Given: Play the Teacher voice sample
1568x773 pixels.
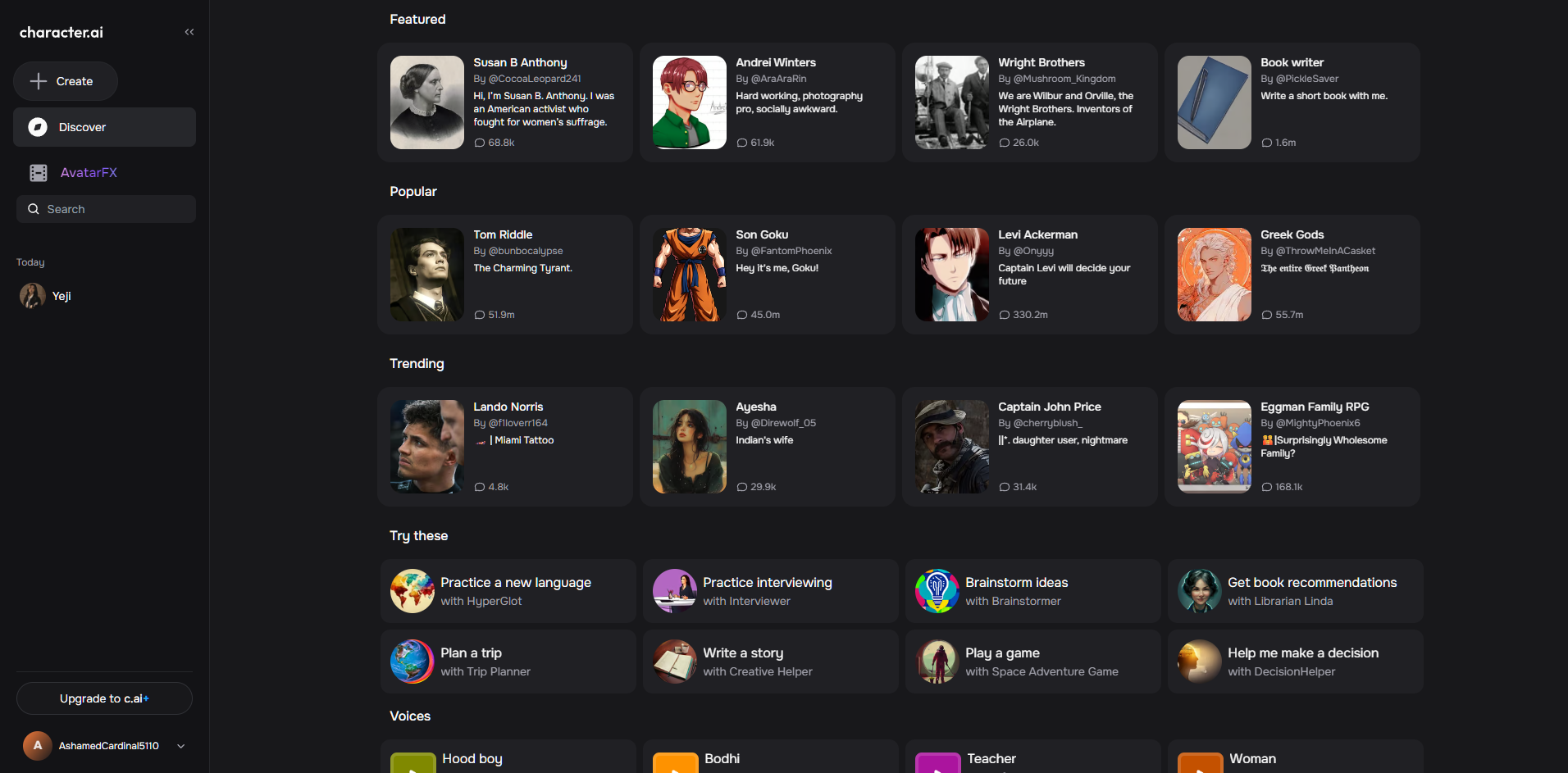Looking at the screenshot, I should (937, 764).
